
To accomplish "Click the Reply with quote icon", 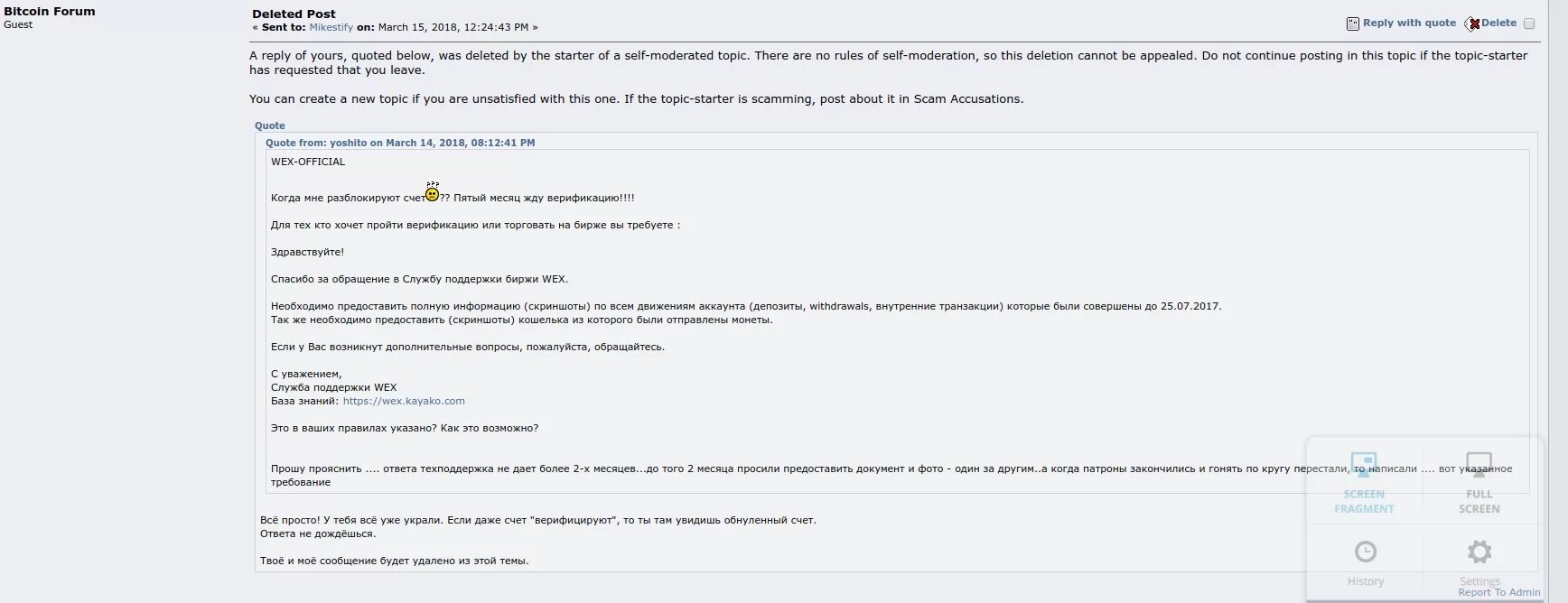I will 1352,23.
